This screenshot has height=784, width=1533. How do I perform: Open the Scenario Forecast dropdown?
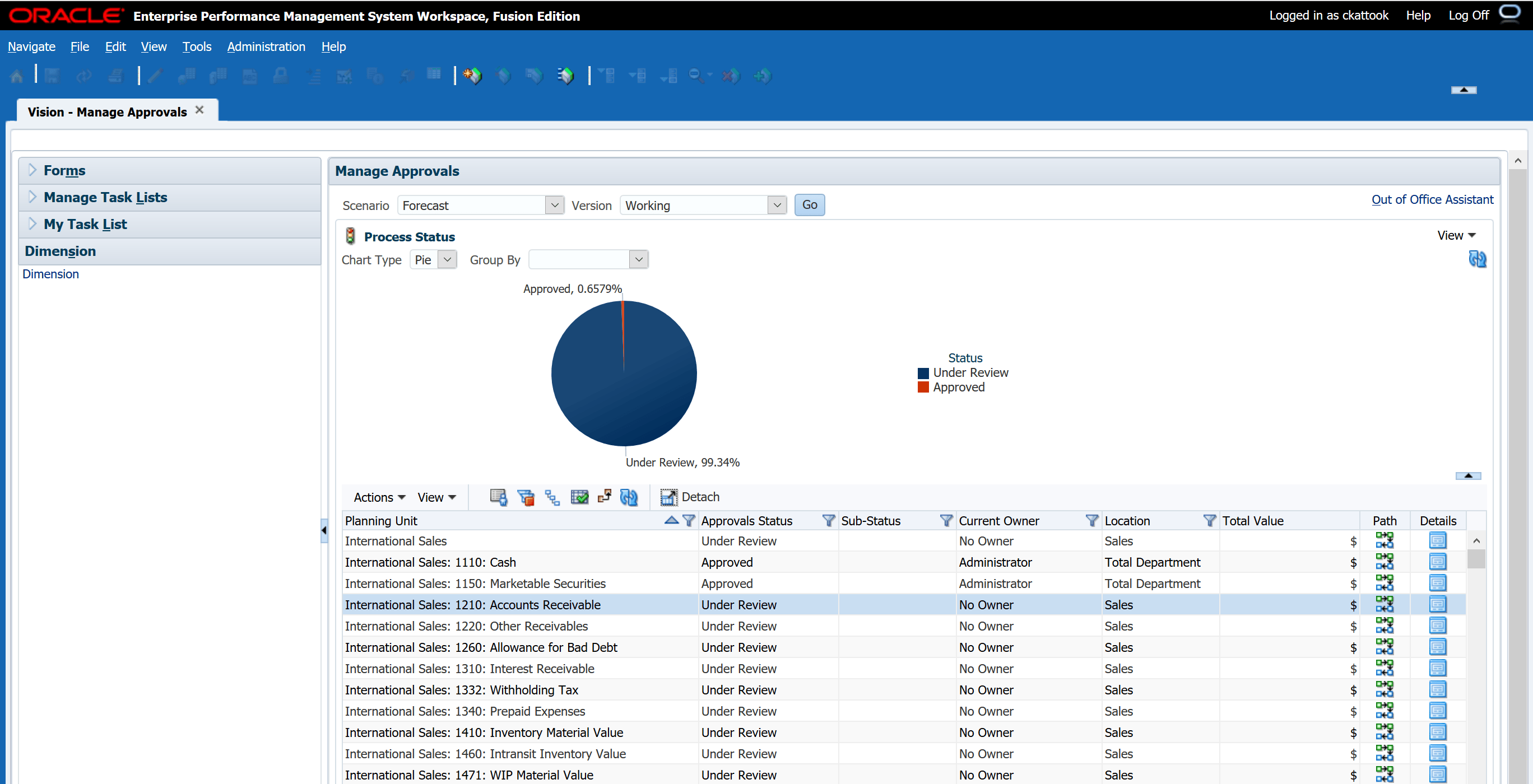click(x=554, y=205)
